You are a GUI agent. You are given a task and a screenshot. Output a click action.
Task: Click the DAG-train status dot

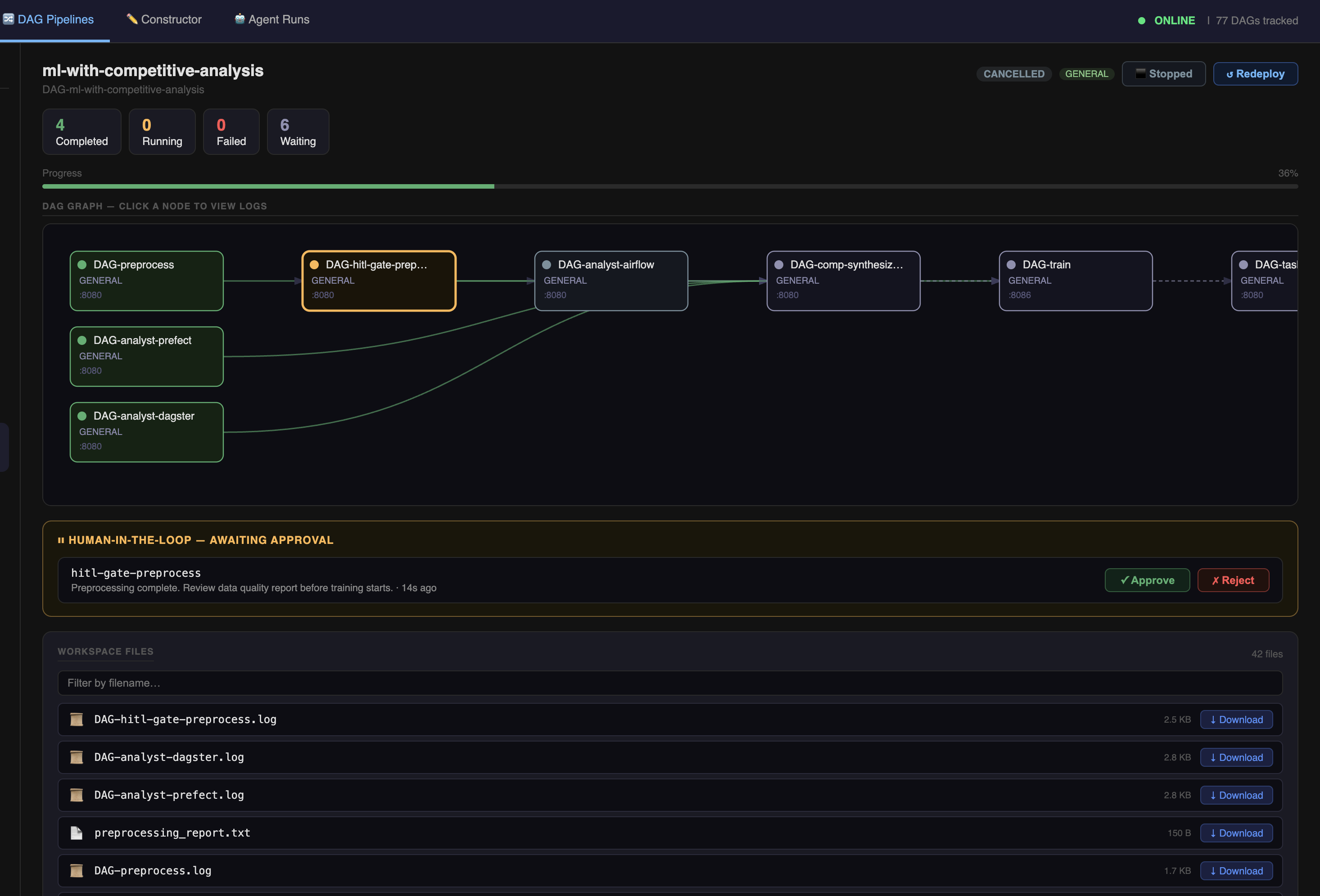pyautogui.click(x=1011, y=265)
